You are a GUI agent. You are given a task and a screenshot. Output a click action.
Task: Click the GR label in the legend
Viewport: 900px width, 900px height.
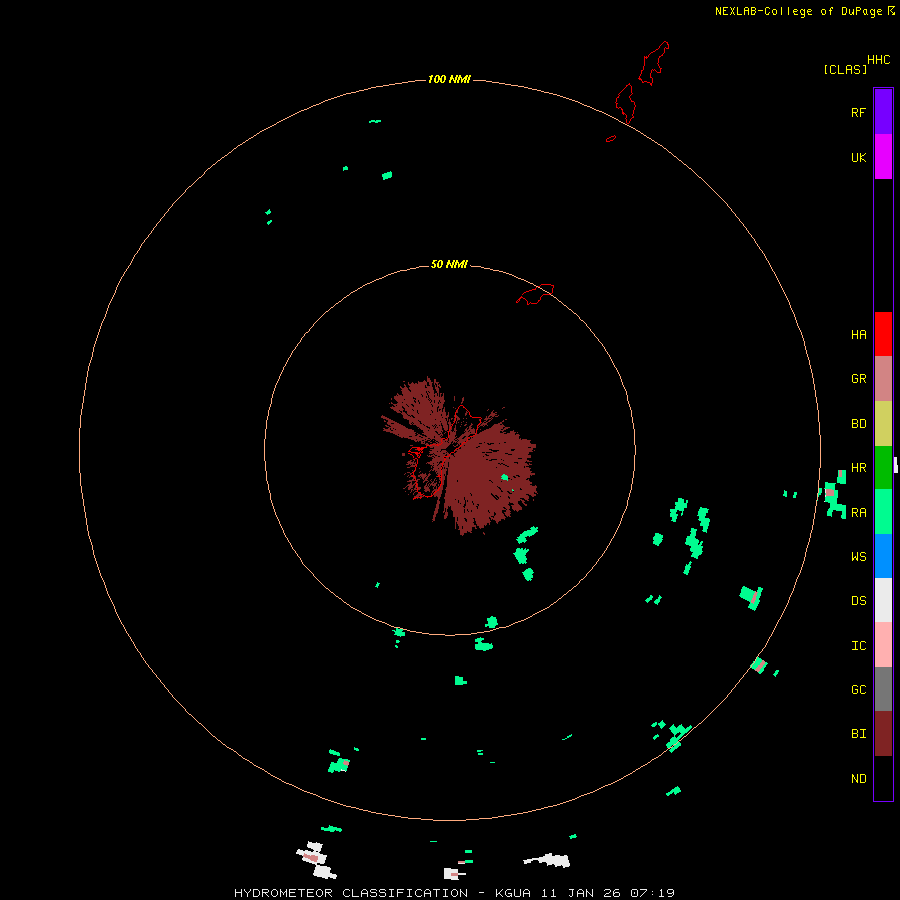pos(858,379)
